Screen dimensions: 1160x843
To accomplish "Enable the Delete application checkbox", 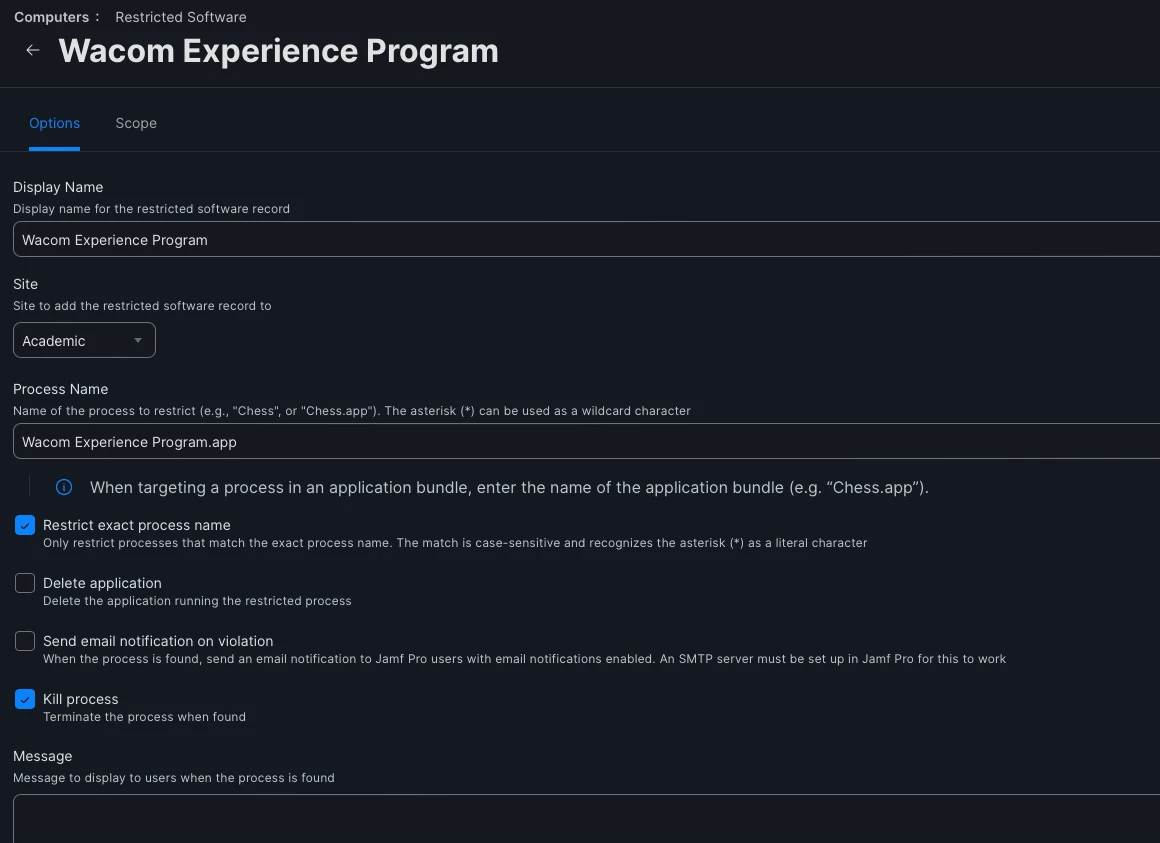I will (x=25, y=584).
